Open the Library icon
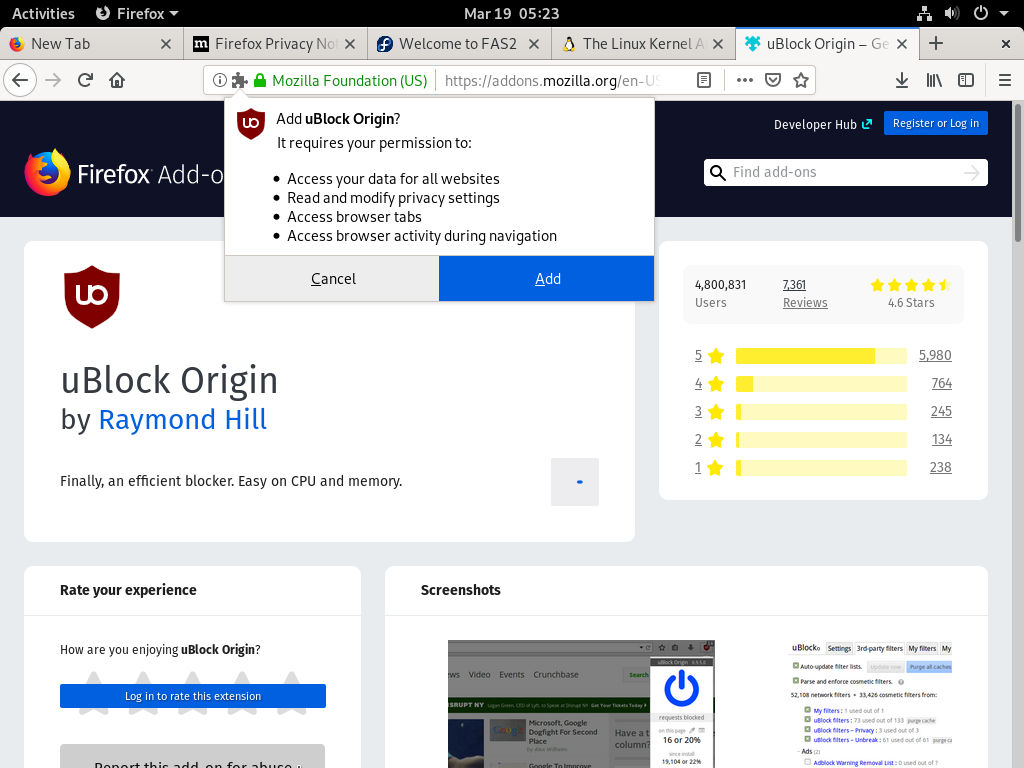1024x768 pixels. [x=934, y=80]
